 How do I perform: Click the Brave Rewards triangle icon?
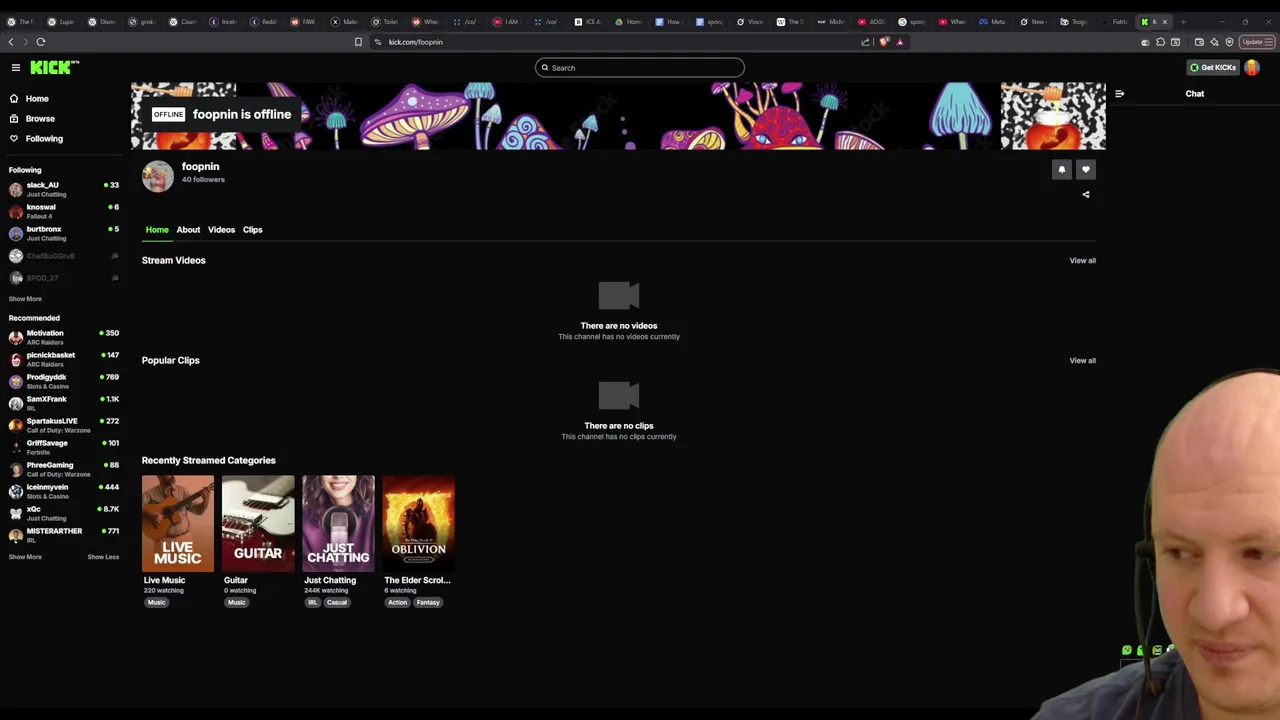[x=900, y=42]
